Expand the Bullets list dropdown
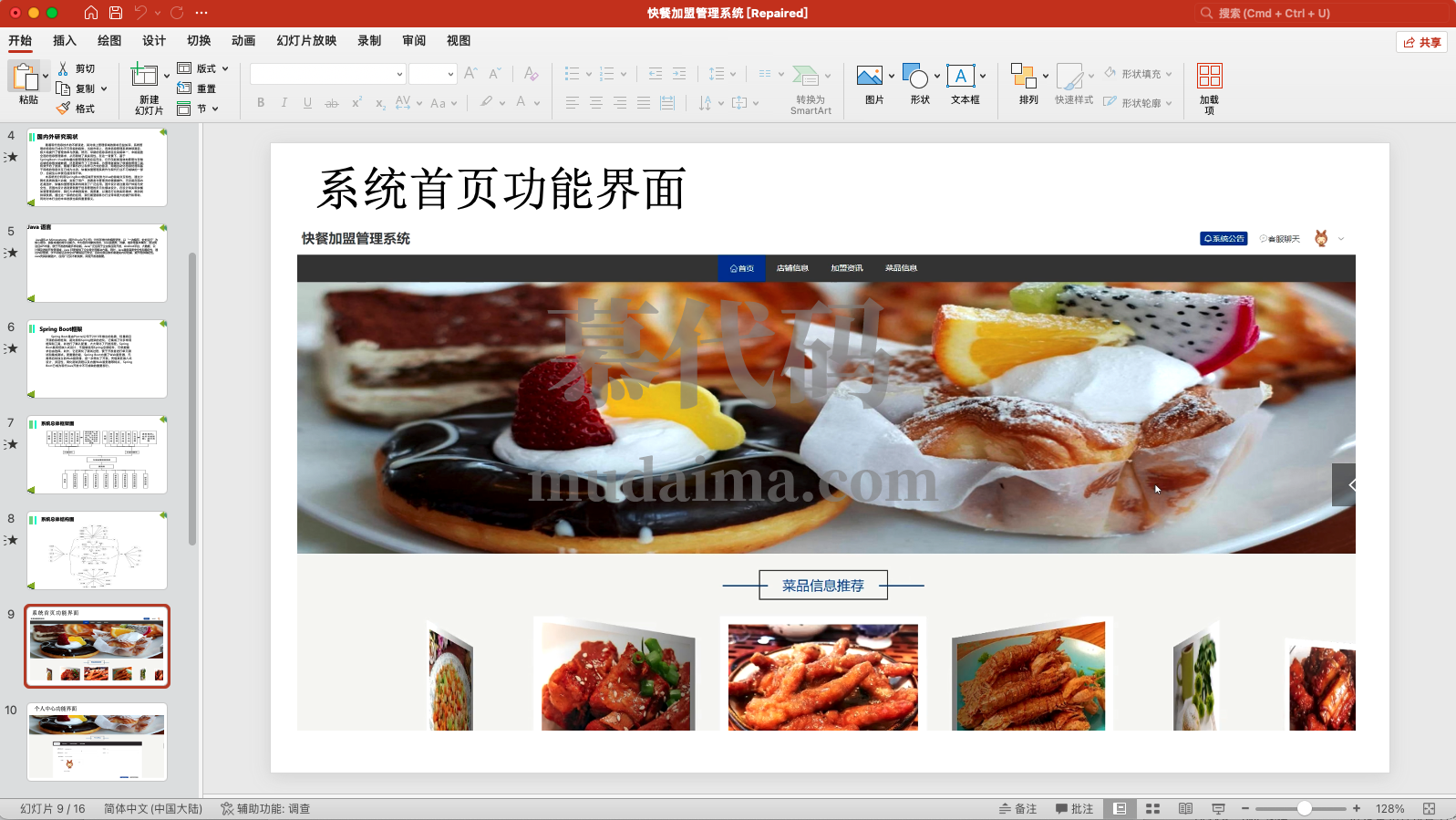 tap(588, 74)
